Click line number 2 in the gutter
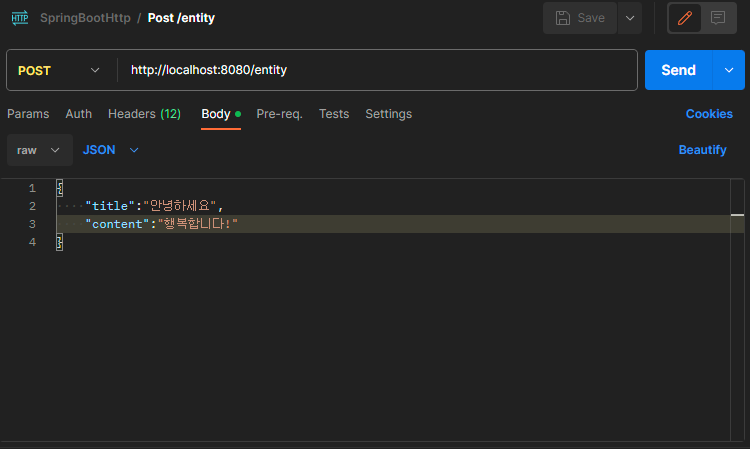Viewport: 750px width, 449px height. pos(32,206)
